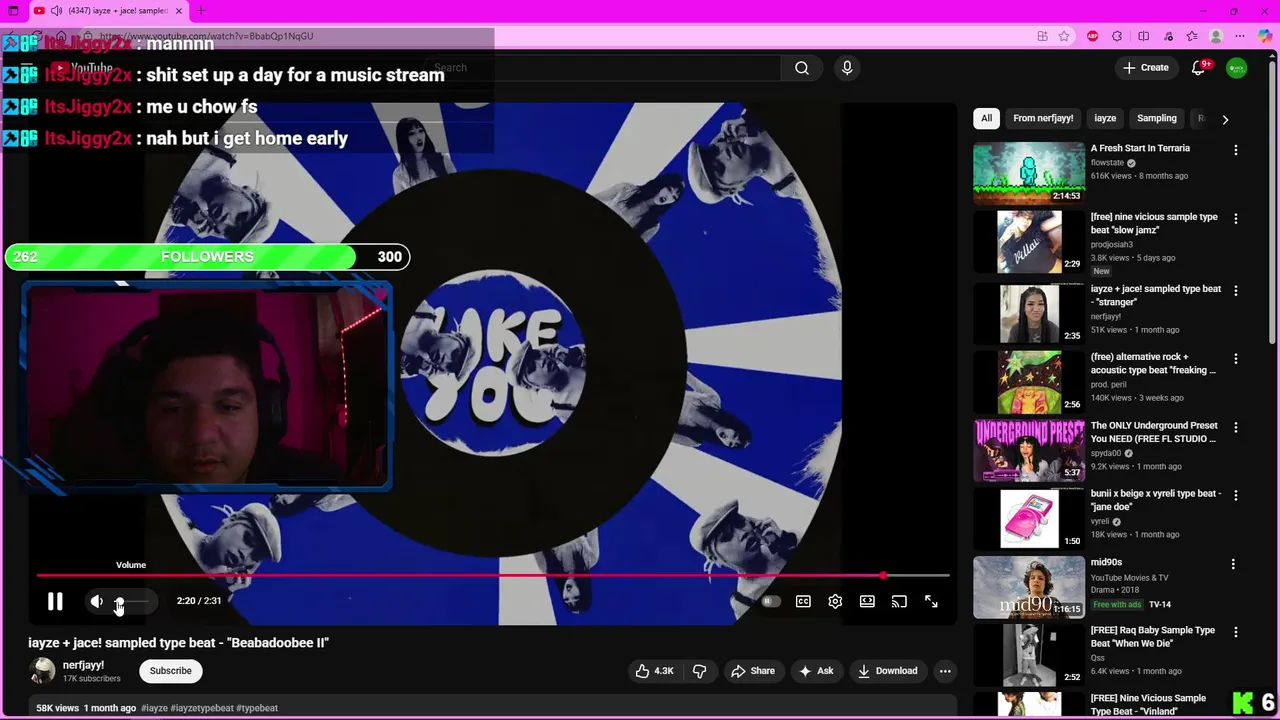
Task: Open options for Raq Baby Sample beat
Action: tap(1235, 632)
